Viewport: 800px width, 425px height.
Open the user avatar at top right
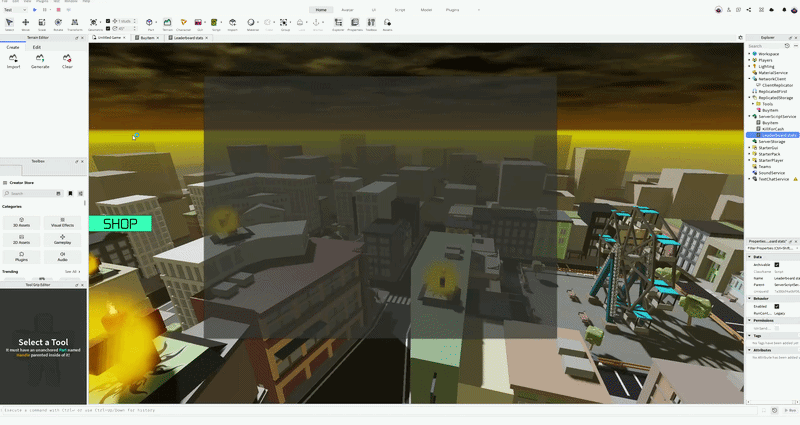[x=794, y=10]
